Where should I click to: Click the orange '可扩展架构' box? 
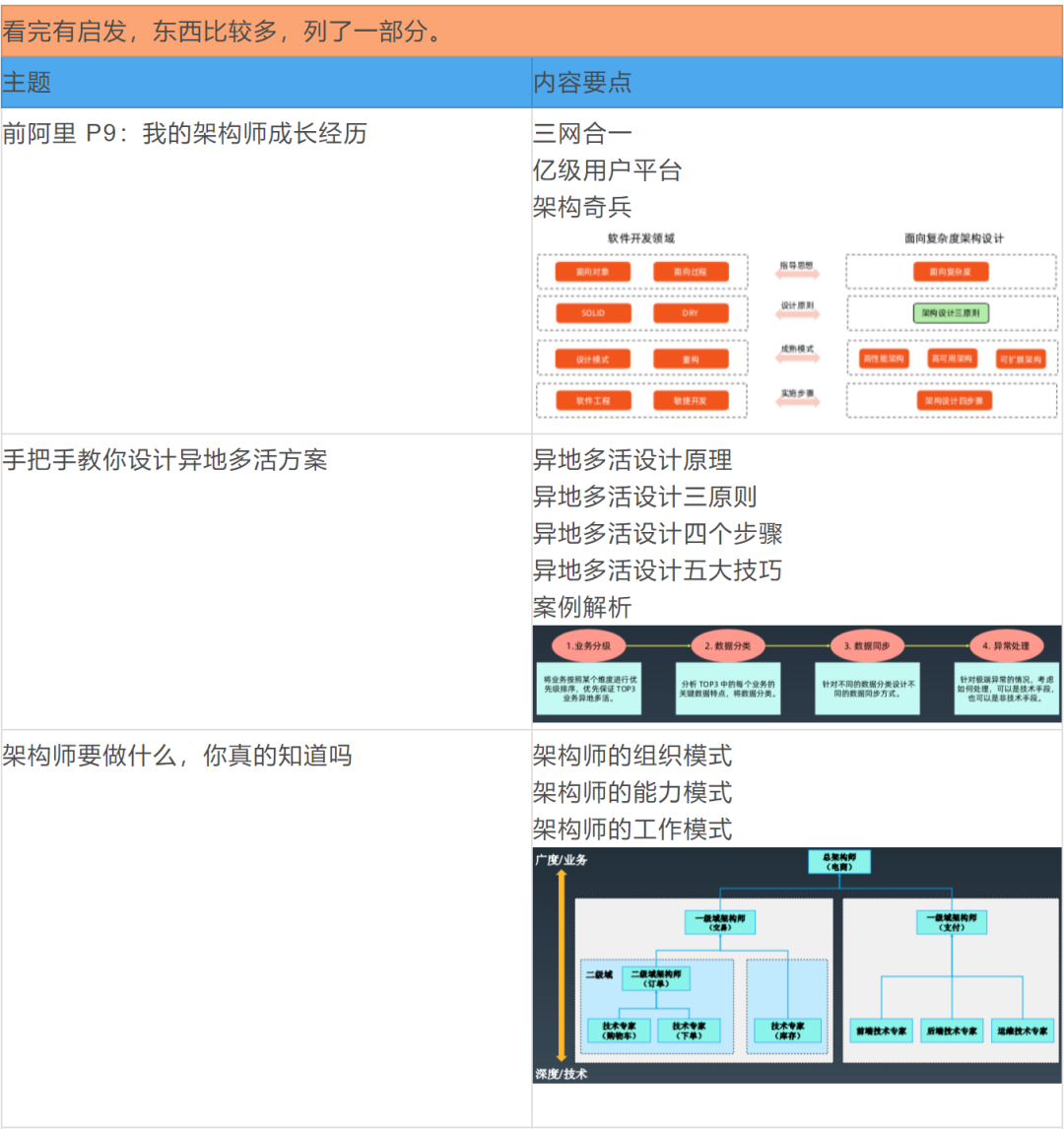(x=1021, y=359)
